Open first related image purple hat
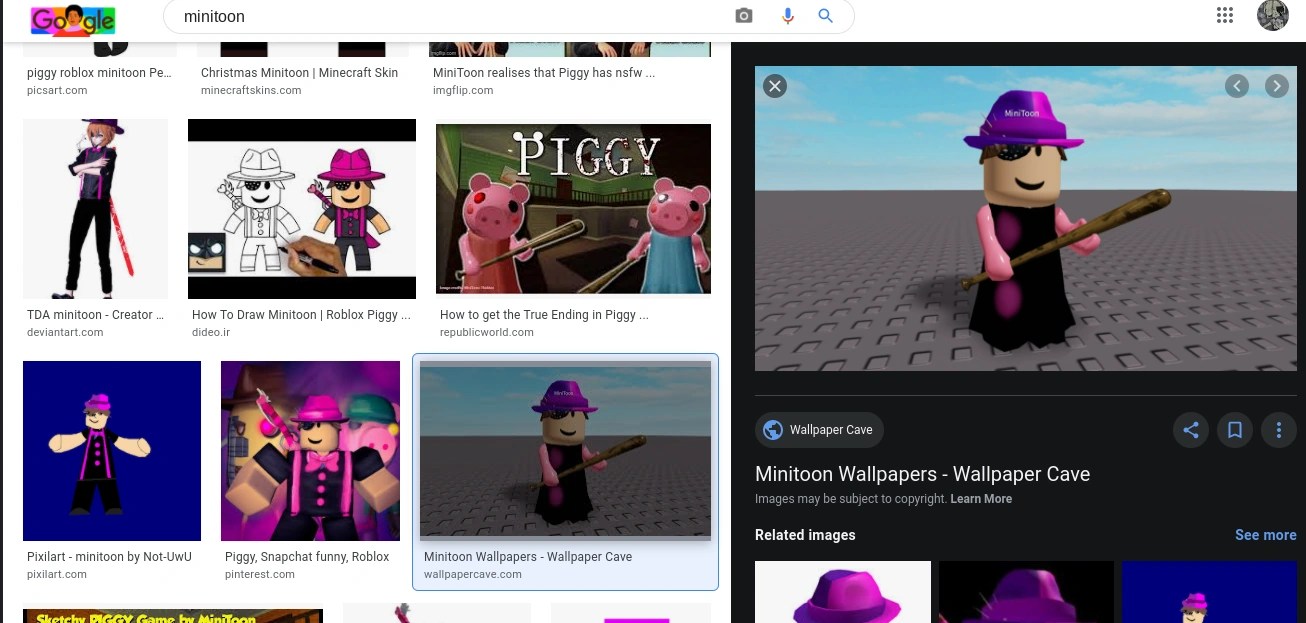Image resolution: width=1306 pixels, height=623 pixels. [842, 592]
